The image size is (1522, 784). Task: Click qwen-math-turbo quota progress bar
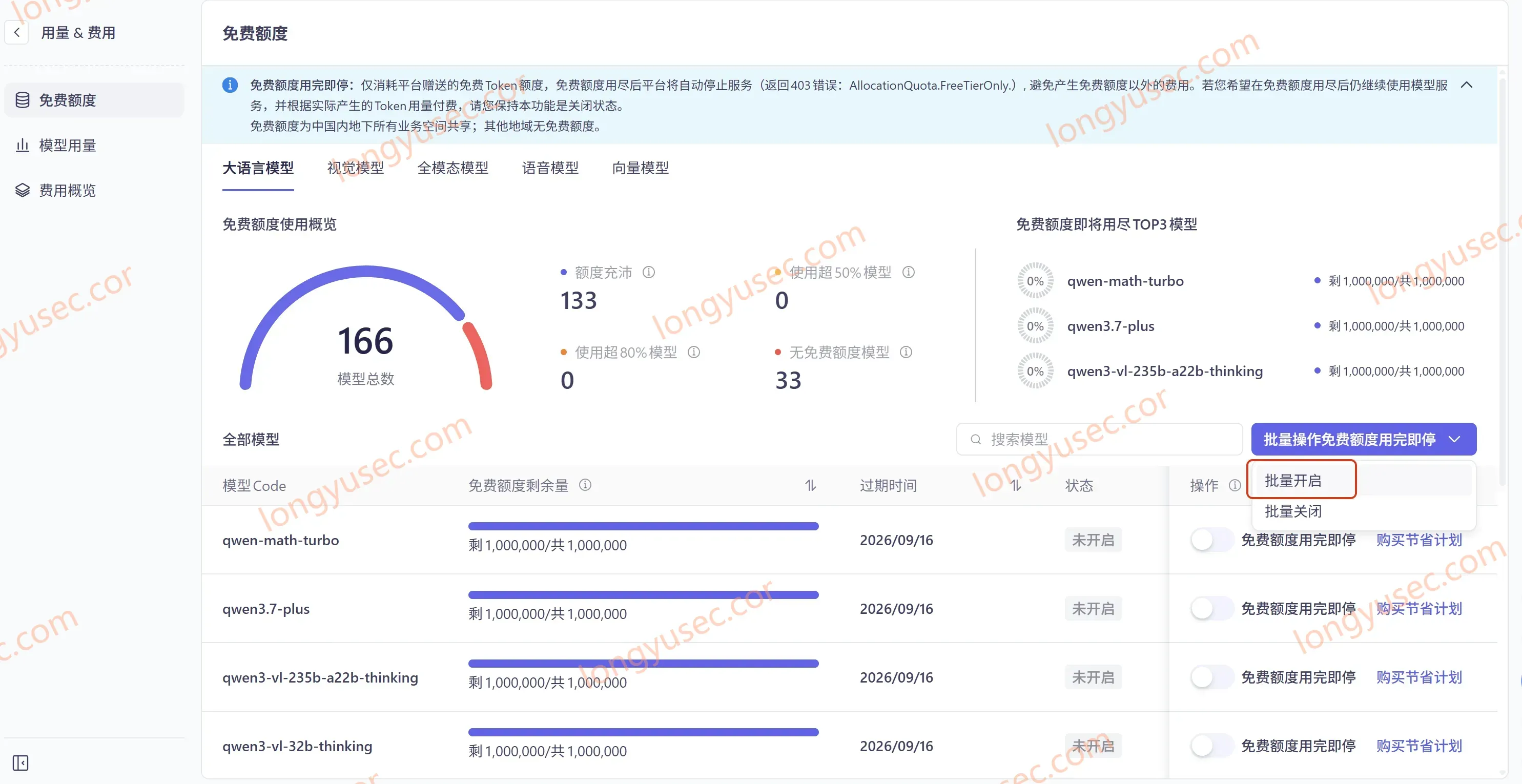(x=643, y=526)
